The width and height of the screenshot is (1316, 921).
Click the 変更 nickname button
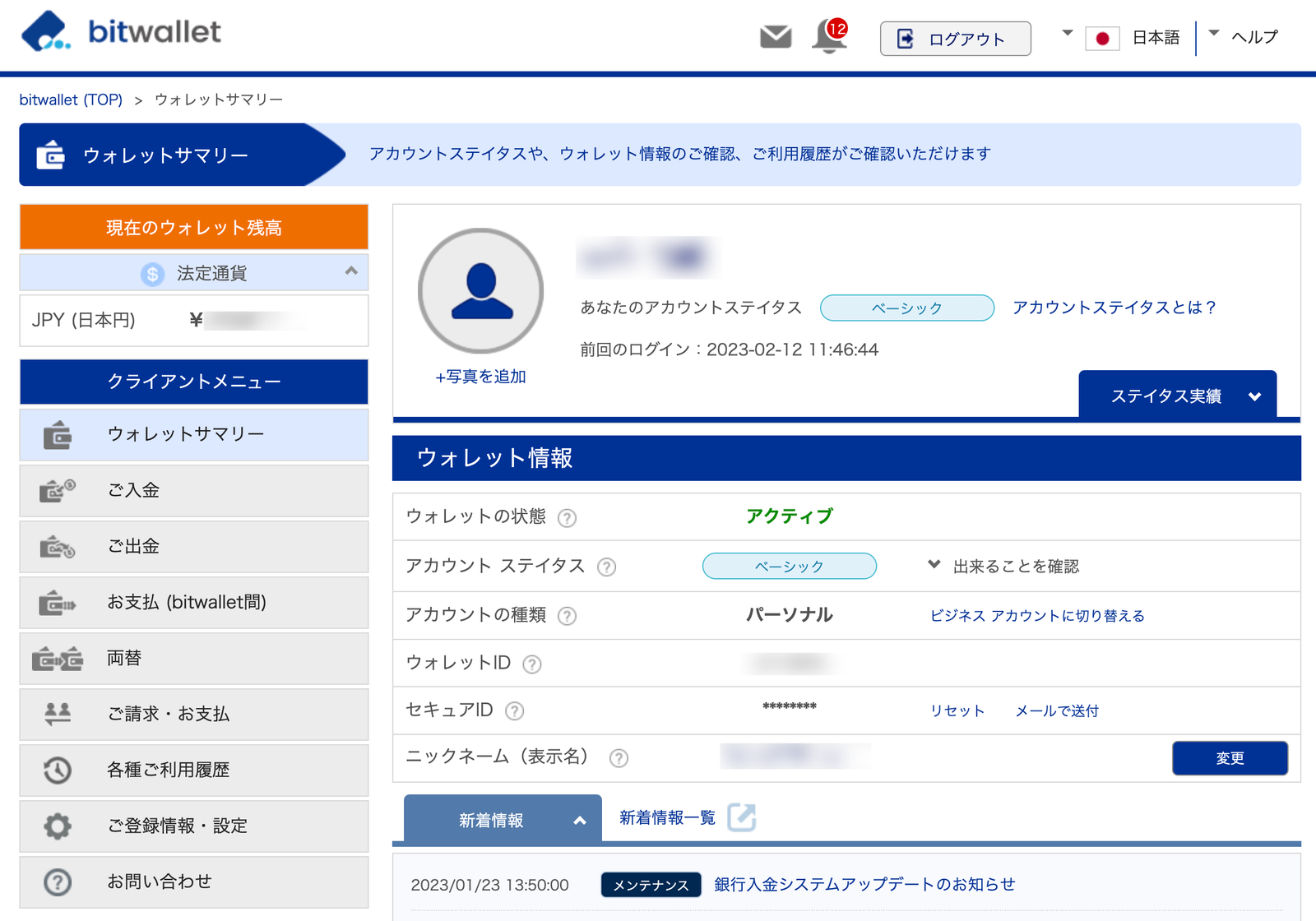click(1230, 758)
